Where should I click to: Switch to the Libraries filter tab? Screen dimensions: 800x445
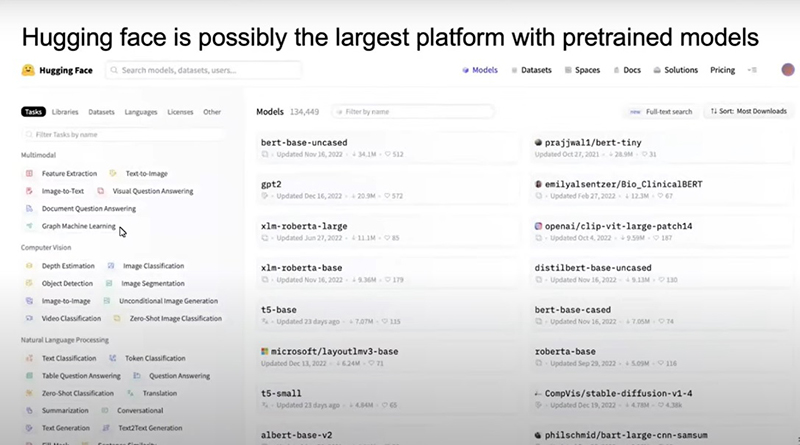pyautogui.click(x=65, y=112)
